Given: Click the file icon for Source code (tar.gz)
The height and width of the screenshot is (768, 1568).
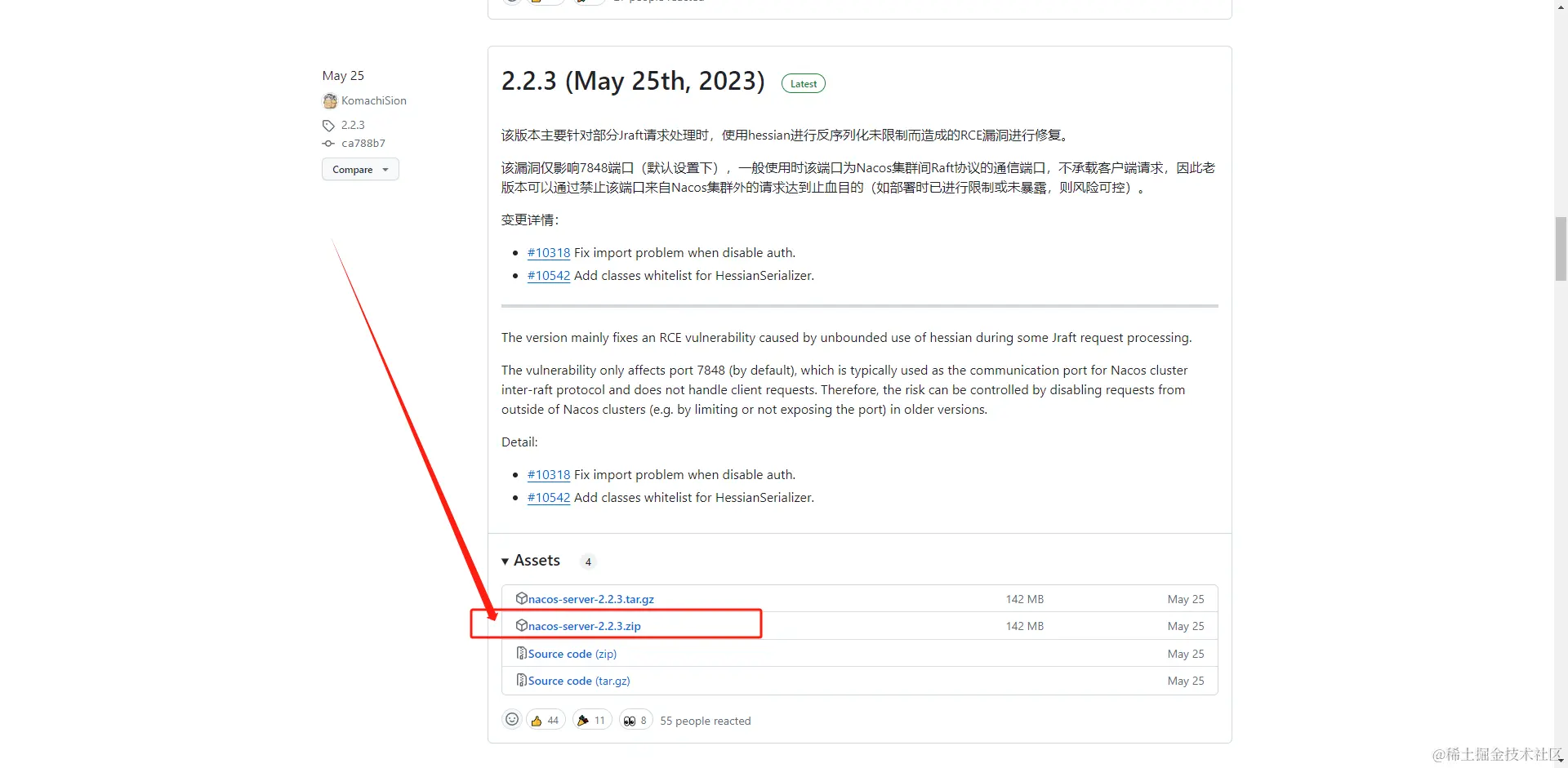Looking at the screenshot, I should click(x=521, y=680).
